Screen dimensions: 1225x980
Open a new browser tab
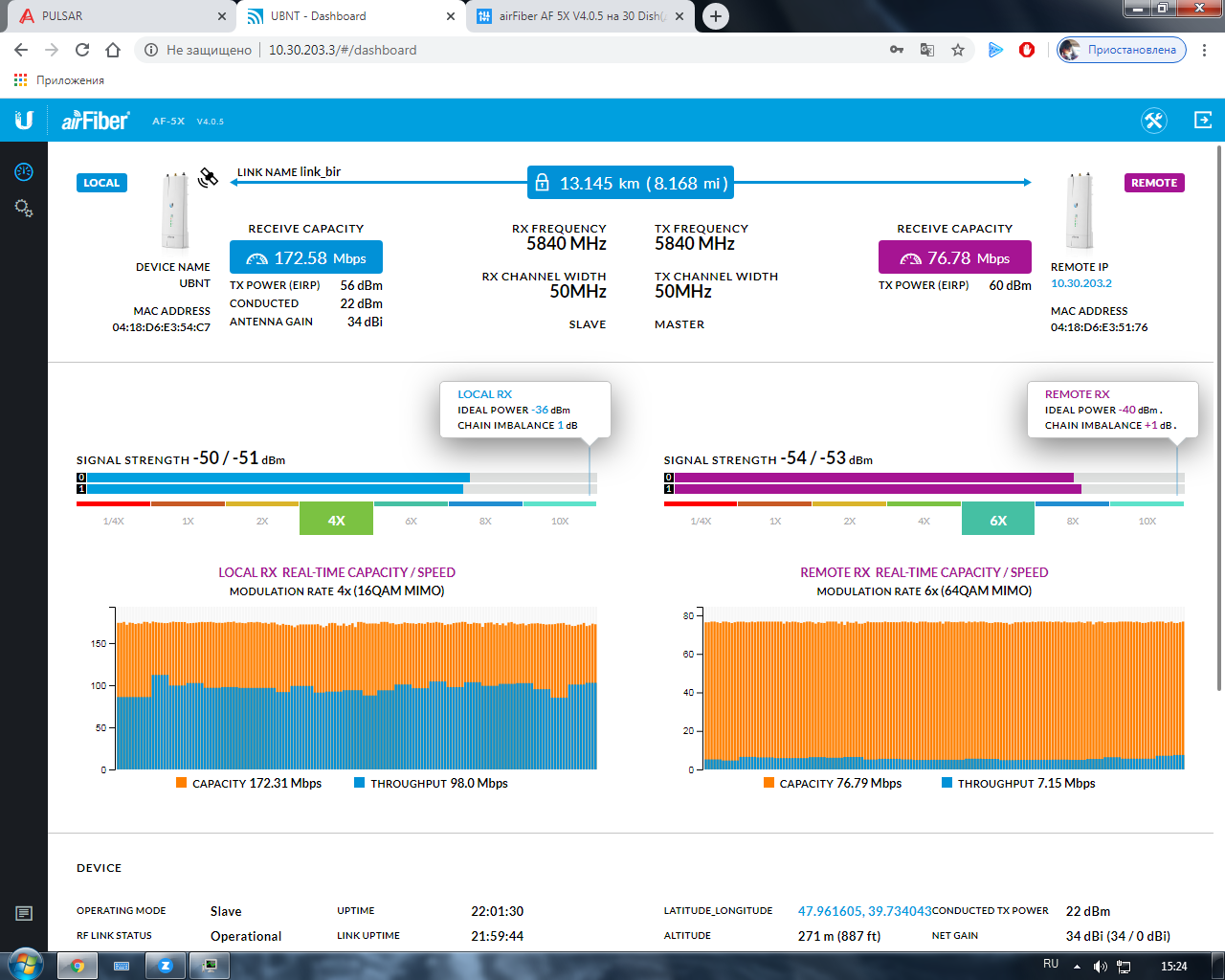click(x=715, y=16)
